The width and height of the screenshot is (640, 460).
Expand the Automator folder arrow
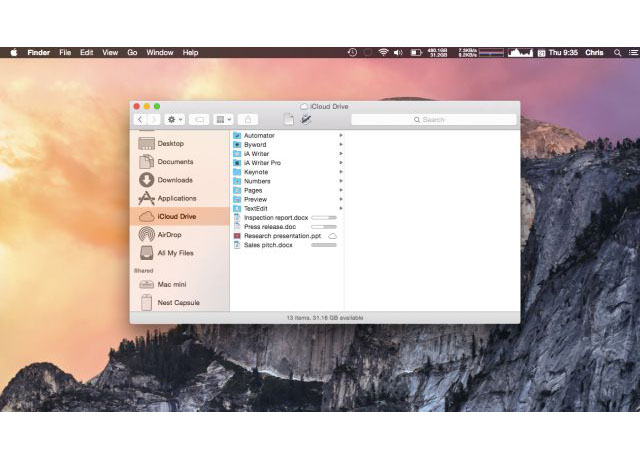pos(340,136)
